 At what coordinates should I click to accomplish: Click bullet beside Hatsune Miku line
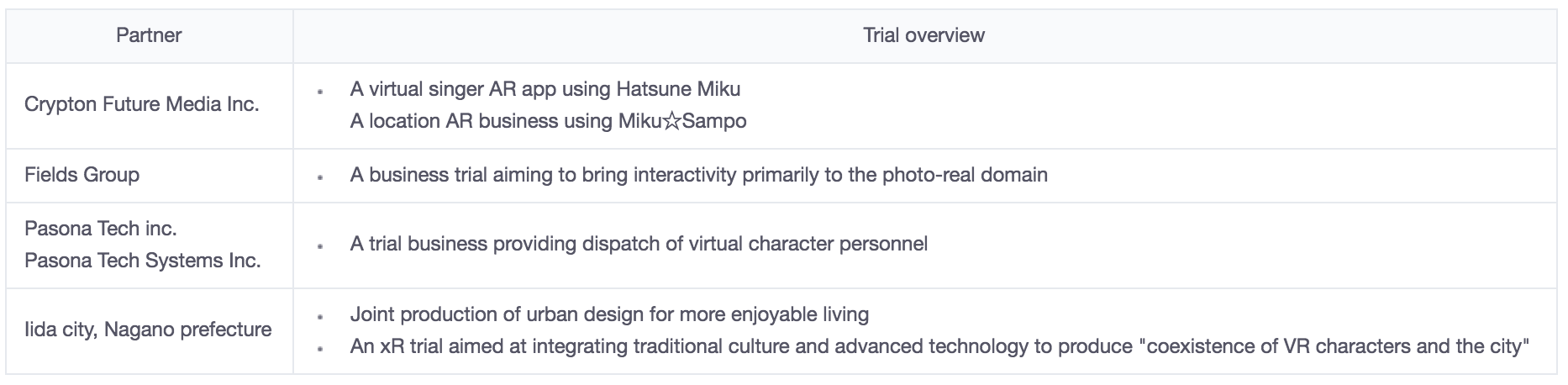click(321, 91)
